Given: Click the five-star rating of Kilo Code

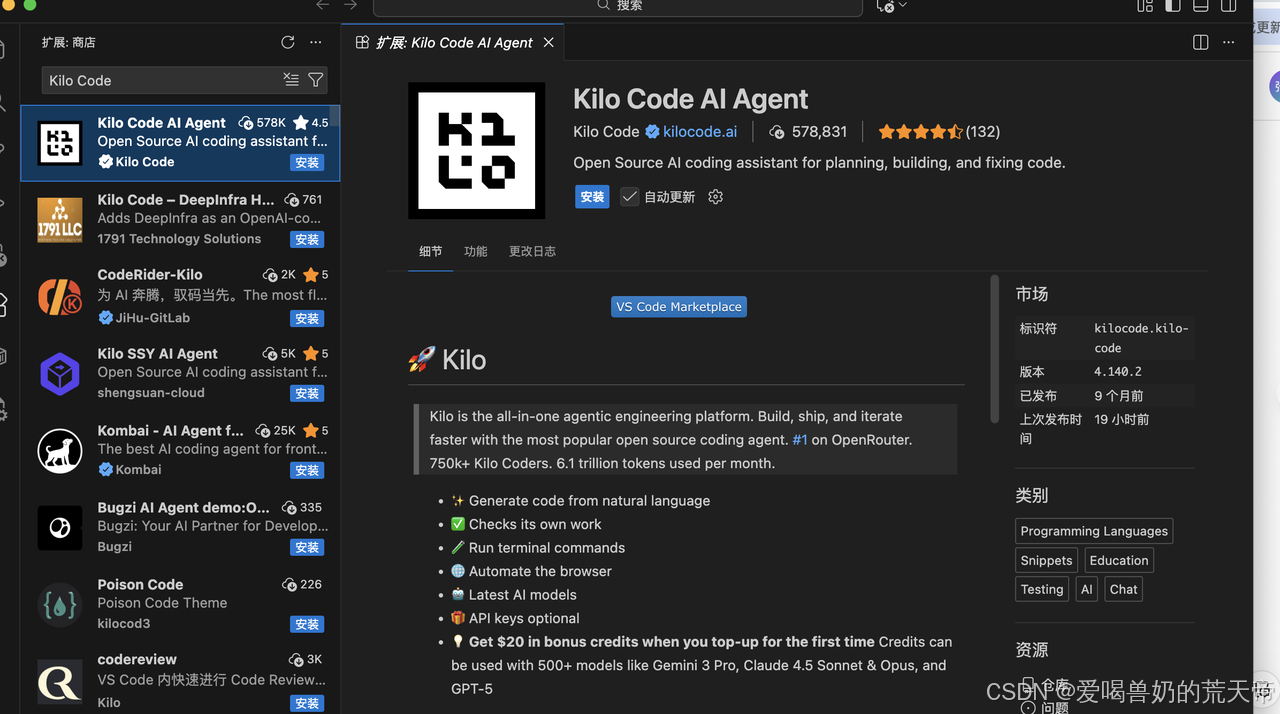Looking at the screenshot, I should click(x=920, y=131).
